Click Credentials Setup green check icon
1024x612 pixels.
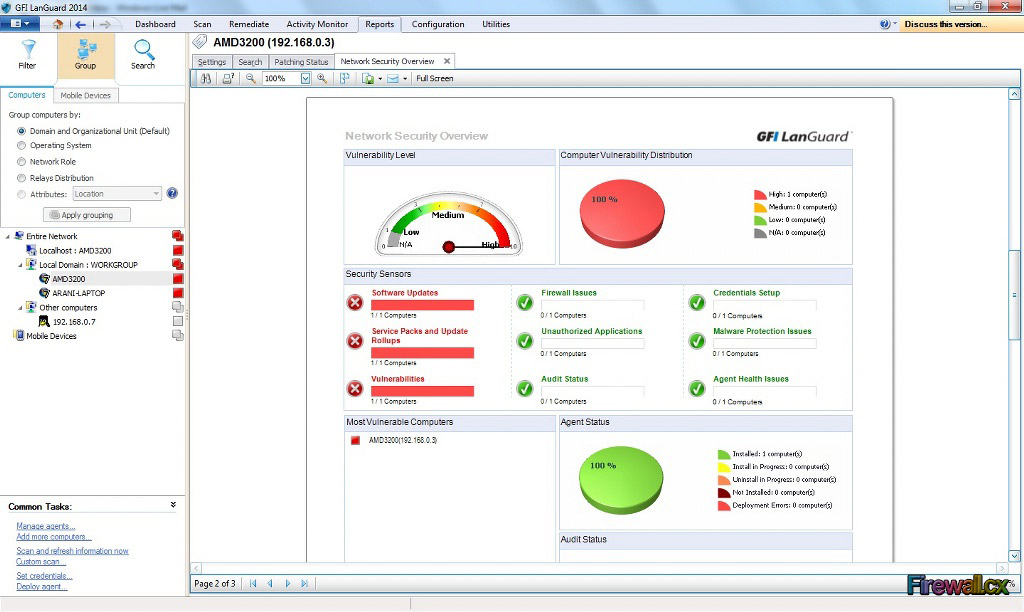697,302
